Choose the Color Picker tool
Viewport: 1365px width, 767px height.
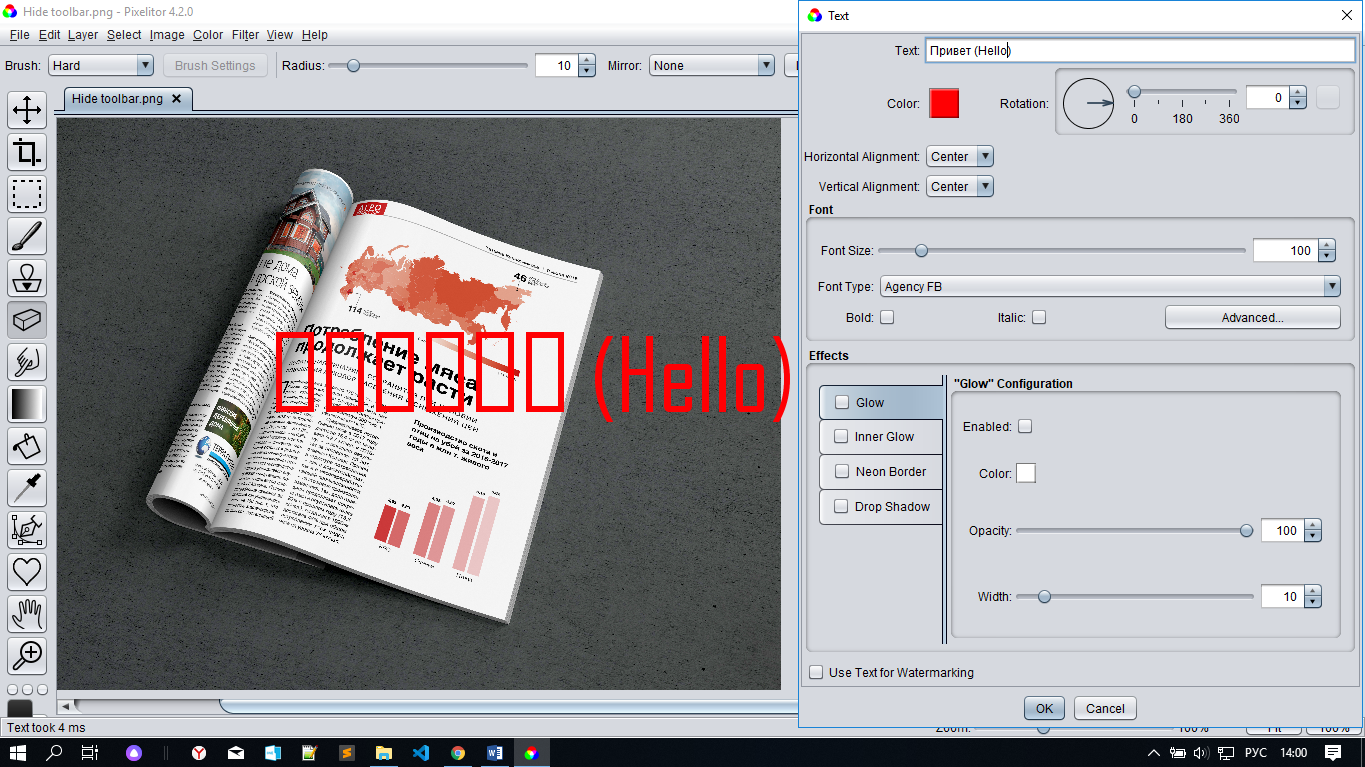pos(27,488)
